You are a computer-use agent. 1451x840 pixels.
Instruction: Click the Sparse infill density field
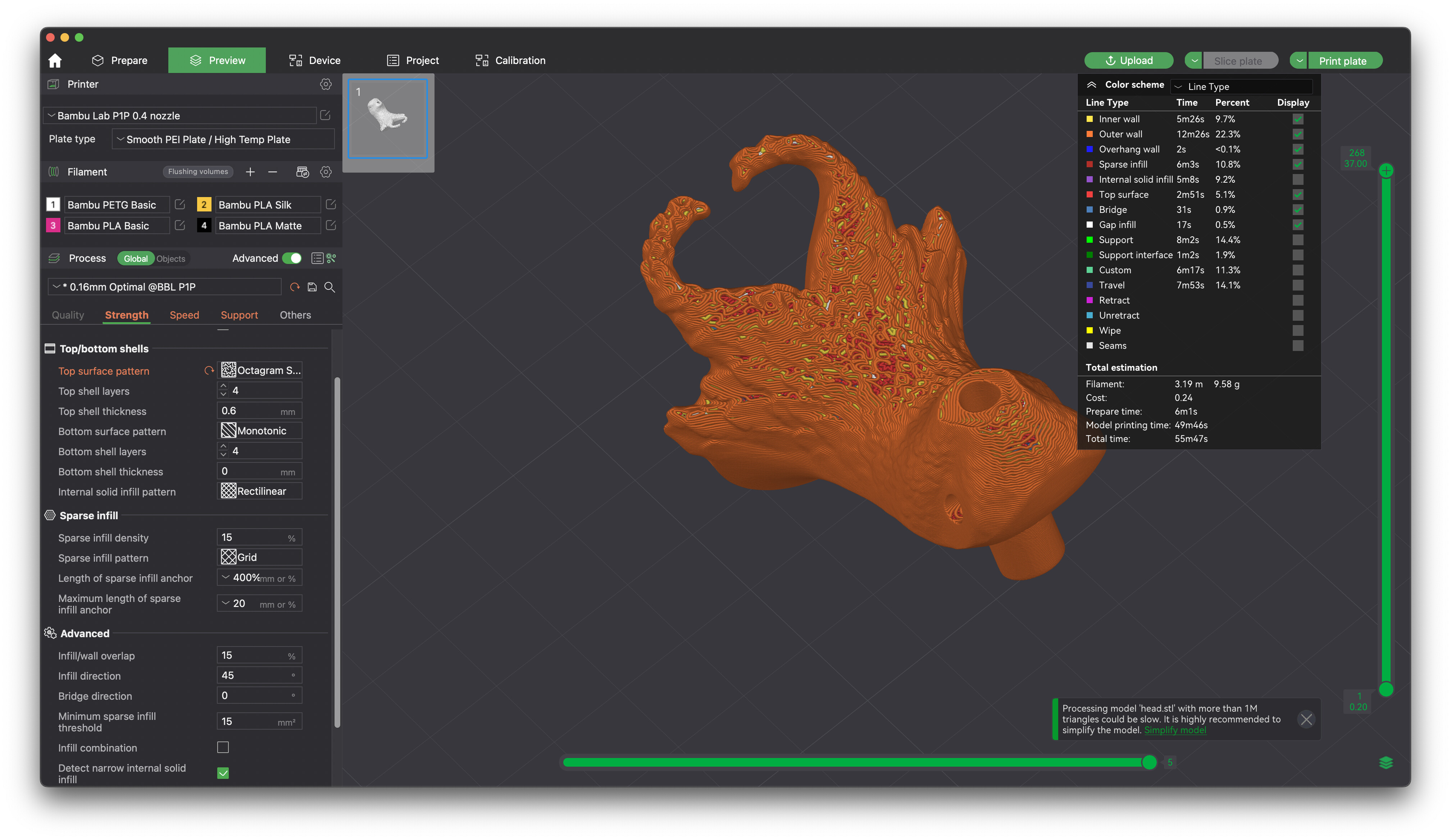pos(260,537)
